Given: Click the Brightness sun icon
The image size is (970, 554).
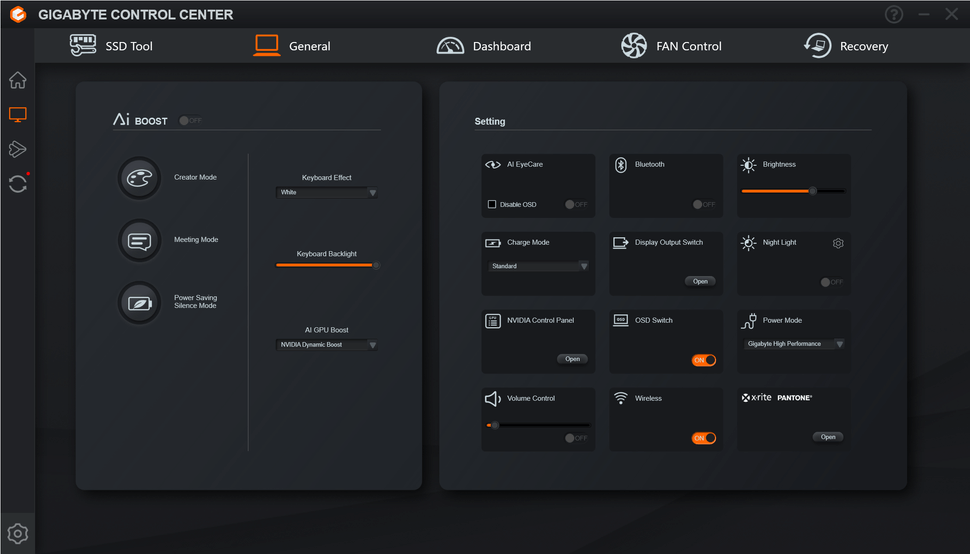Looking at the screenshot, I should coord(749,164).
